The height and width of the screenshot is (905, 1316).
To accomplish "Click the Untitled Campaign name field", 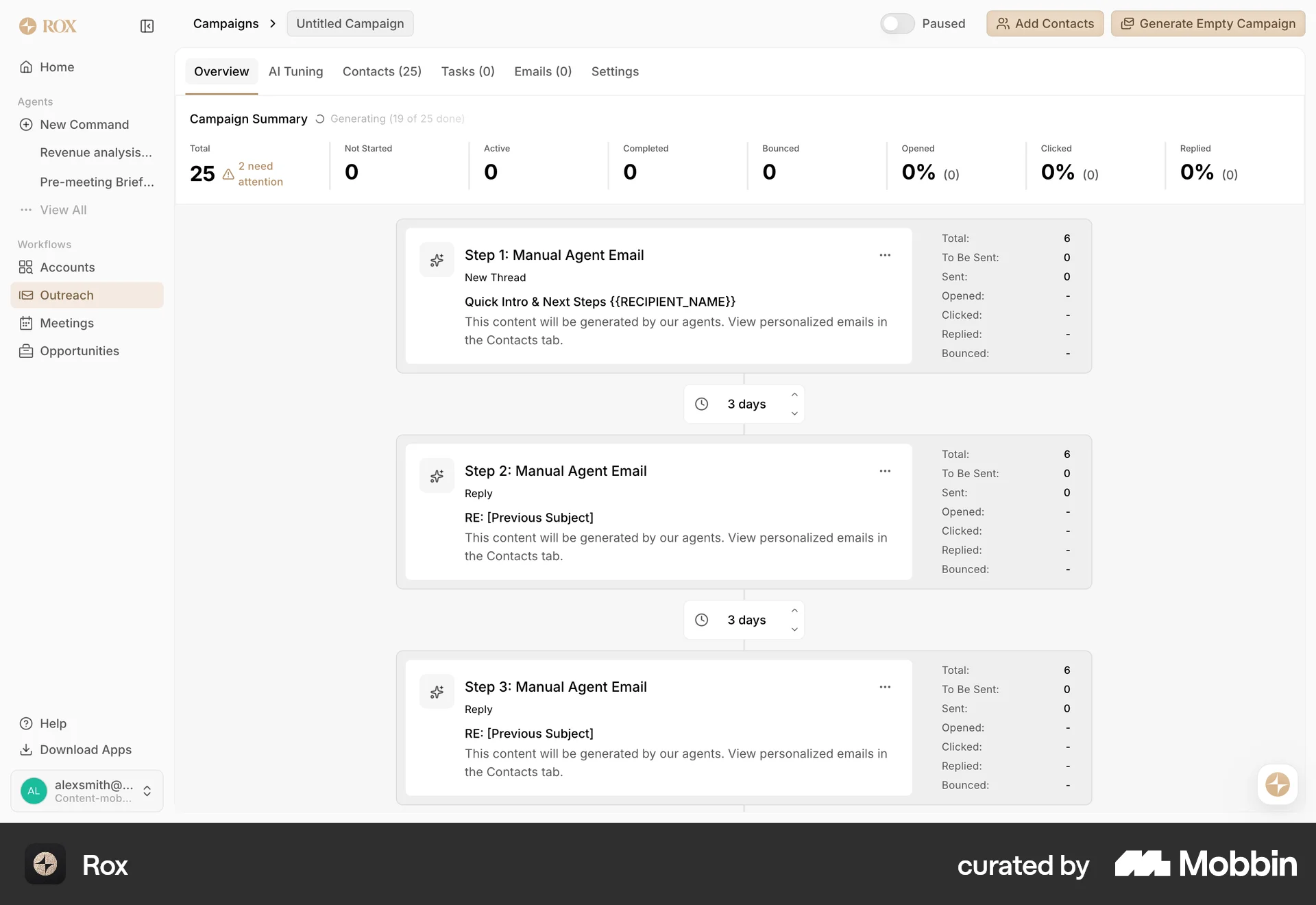I will pos(350,23).
